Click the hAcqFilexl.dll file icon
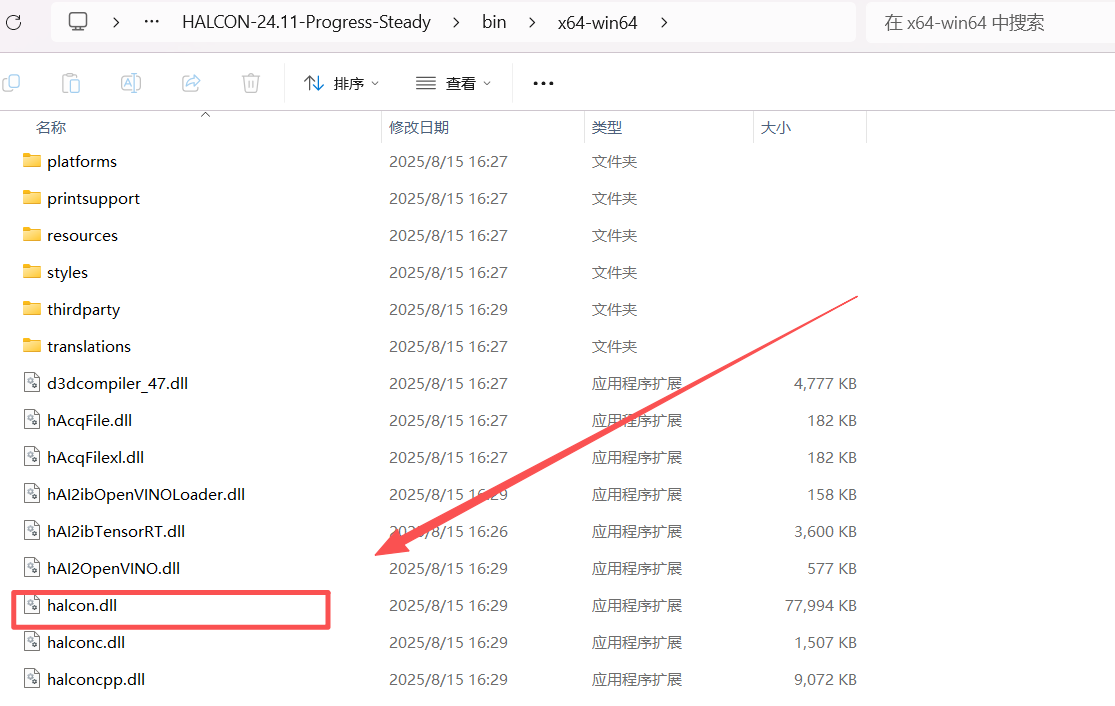The height and width of the screenshot is (706, 1115). click(x=32, y=456)
